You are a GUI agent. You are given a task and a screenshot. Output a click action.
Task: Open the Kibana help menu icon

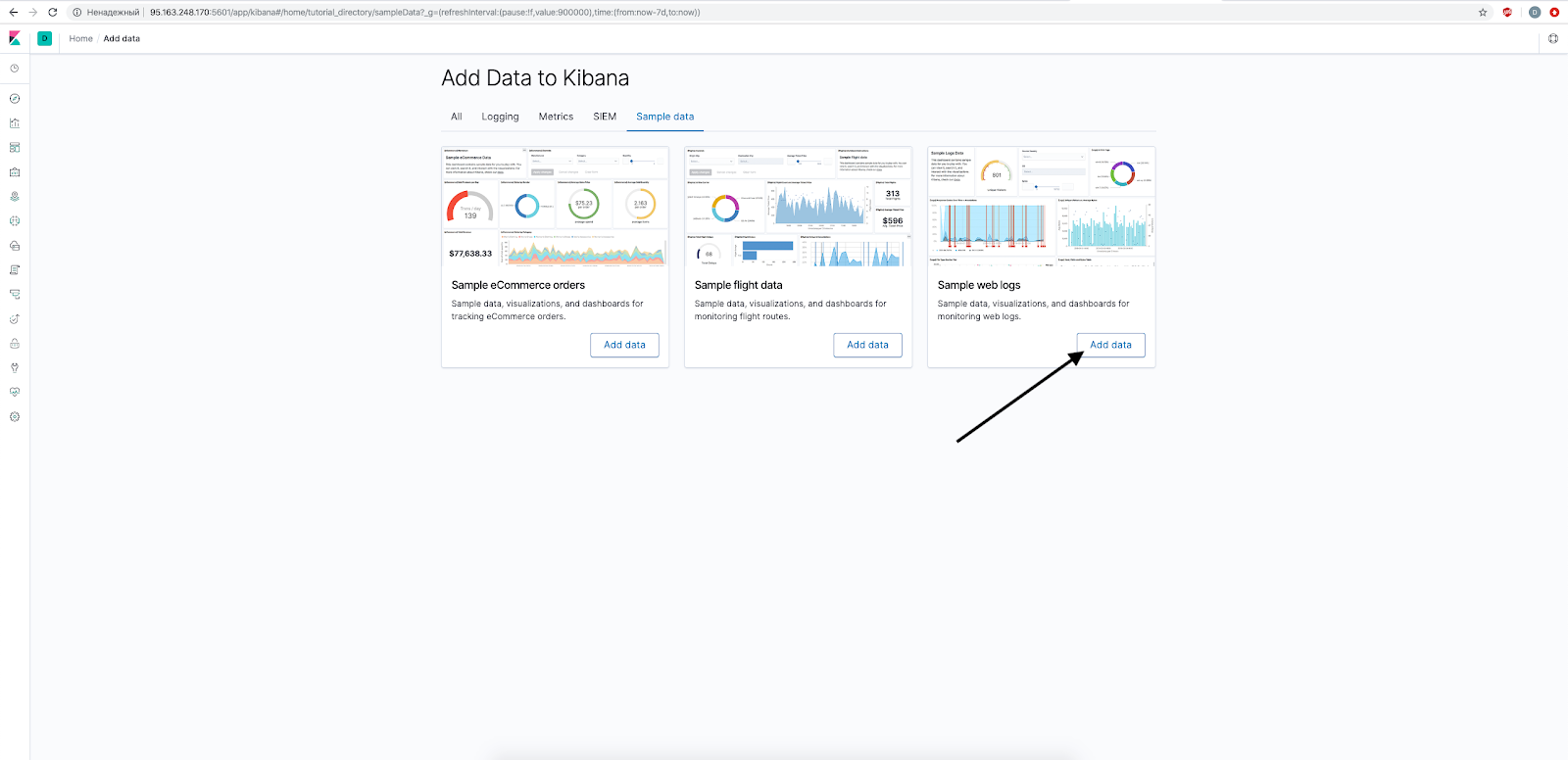pos(1553,39)
